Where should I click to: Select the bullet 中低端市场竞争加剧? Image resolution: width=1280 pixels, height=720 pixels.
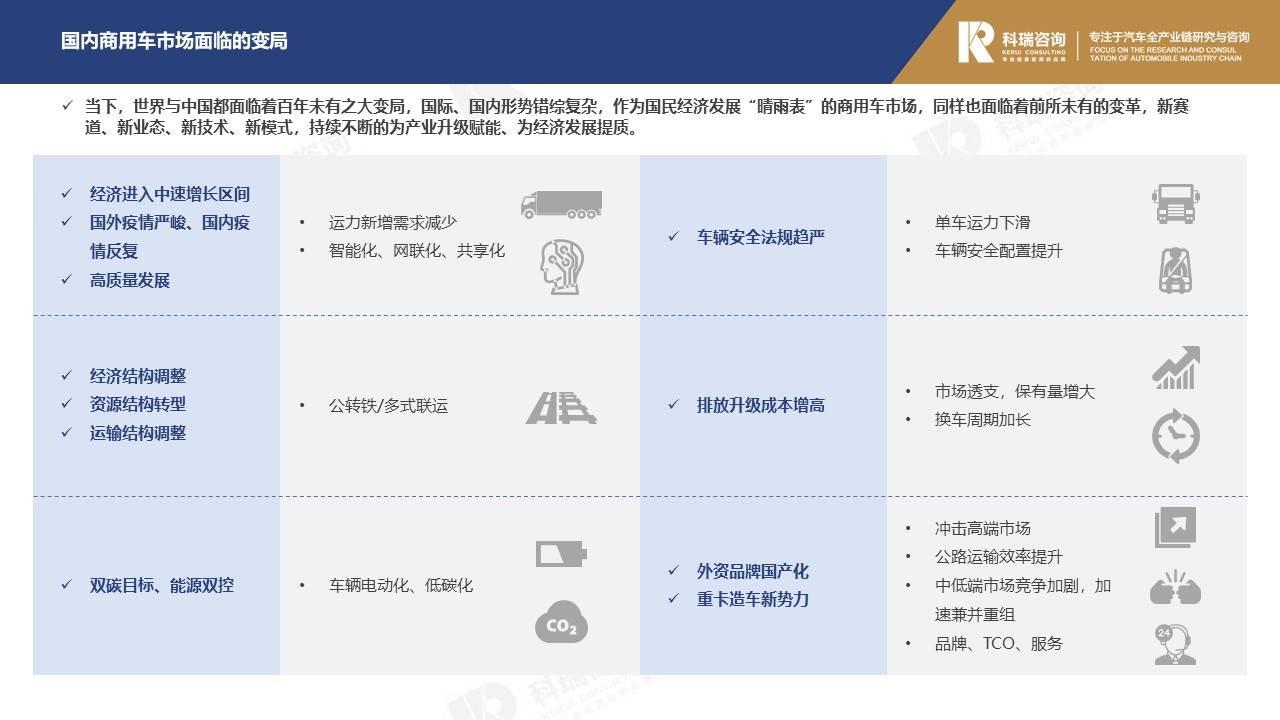1023,600
